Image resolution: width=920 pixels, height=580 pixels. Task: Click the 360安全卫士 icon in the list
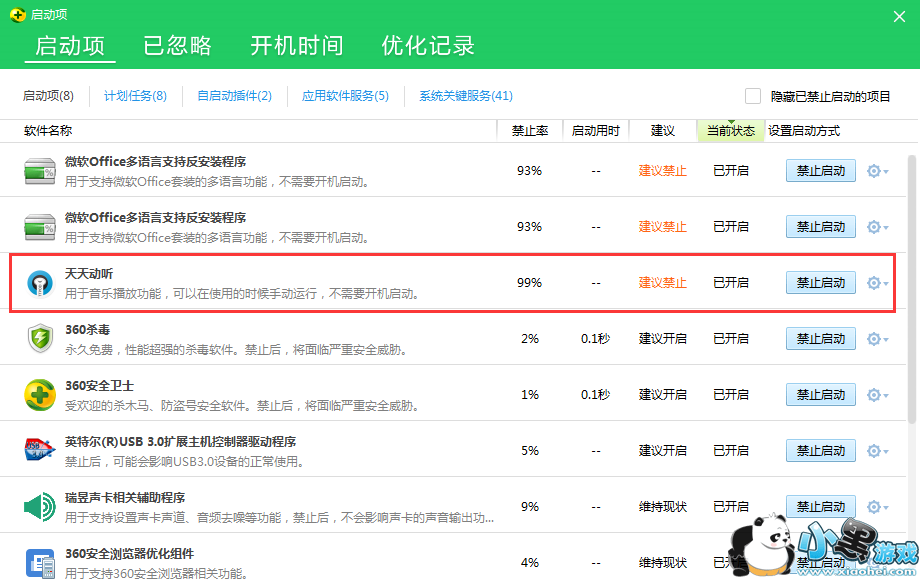click(39, 395)
